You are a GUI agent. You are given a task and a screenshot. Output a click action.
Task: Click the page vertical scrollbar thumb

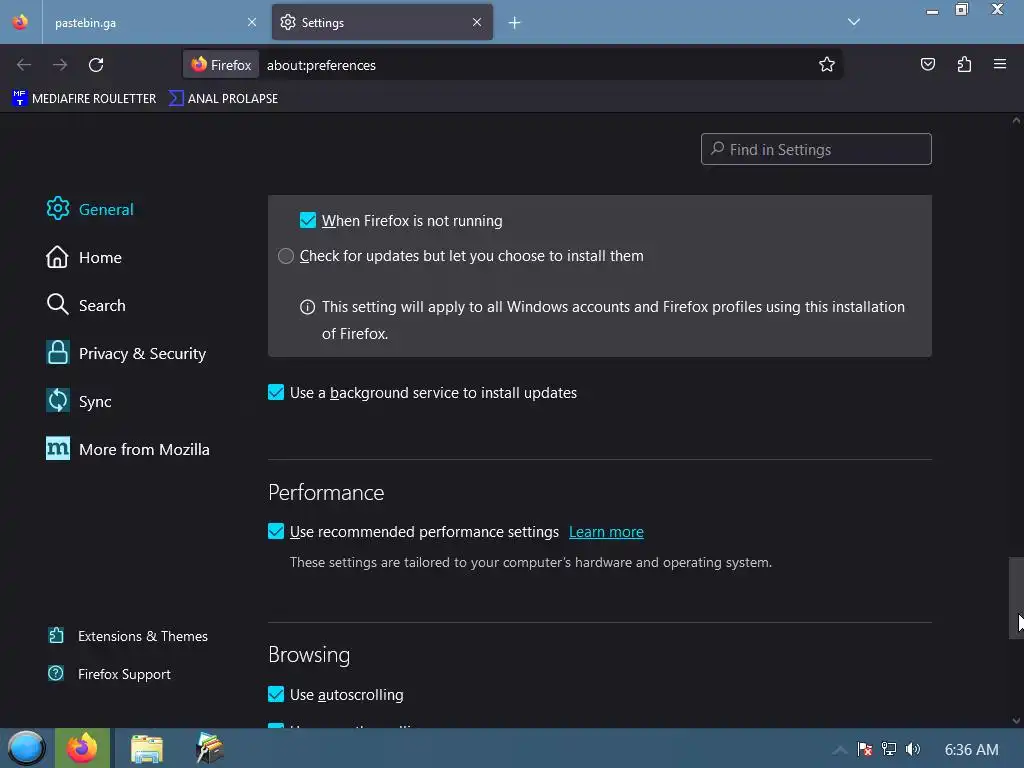pos(1016,598)
